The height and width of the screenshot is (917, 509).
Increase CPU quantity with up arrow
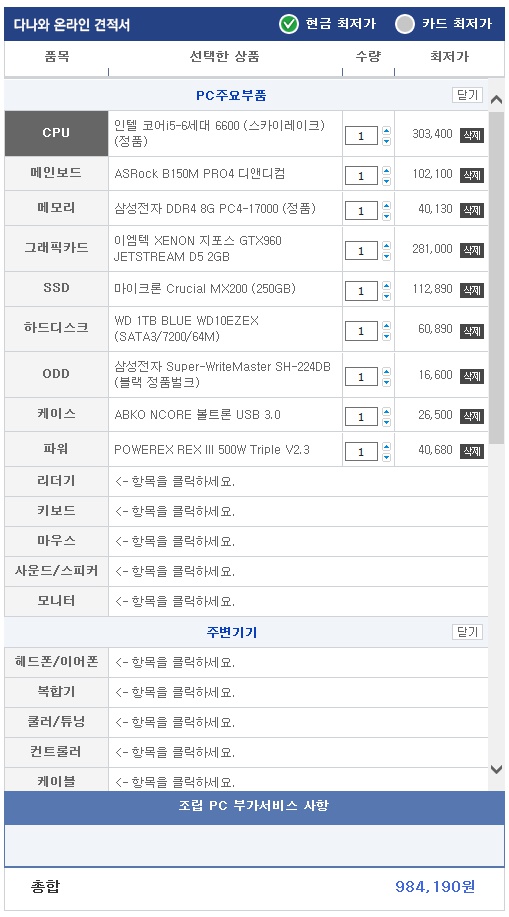(x=386, y=131)
